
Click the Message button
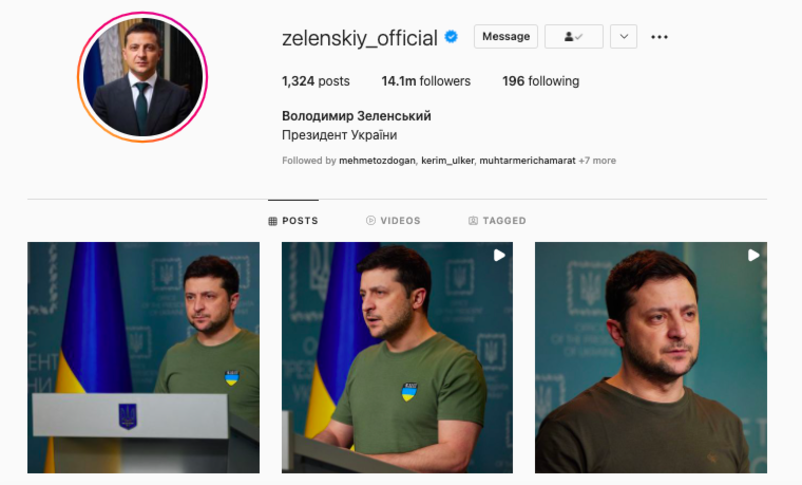[x=506, y=36]
